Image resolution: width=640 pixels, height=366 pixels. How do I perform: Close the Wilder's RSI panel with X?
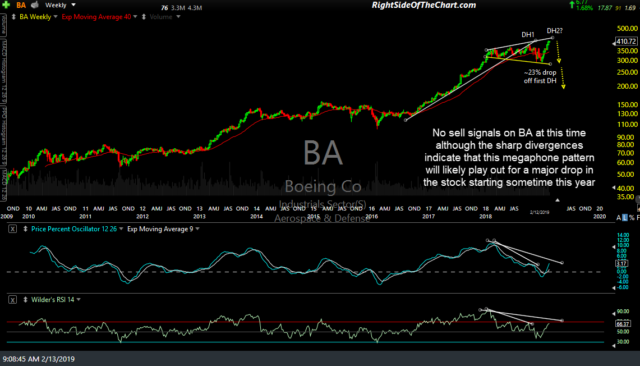[x=13, y=300]
